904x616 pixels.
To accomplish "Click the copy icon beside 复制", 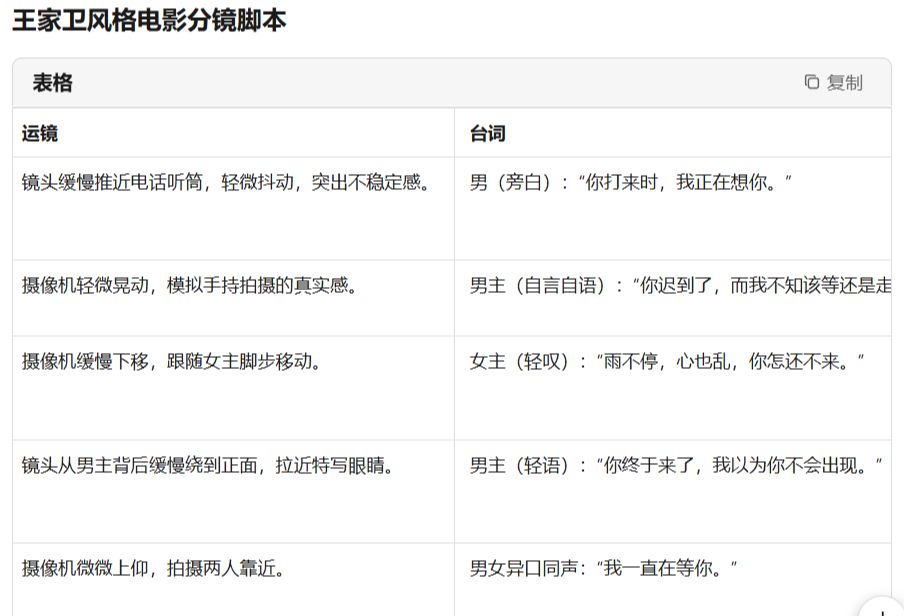I will pyautogui.click(x=812, y=83).
